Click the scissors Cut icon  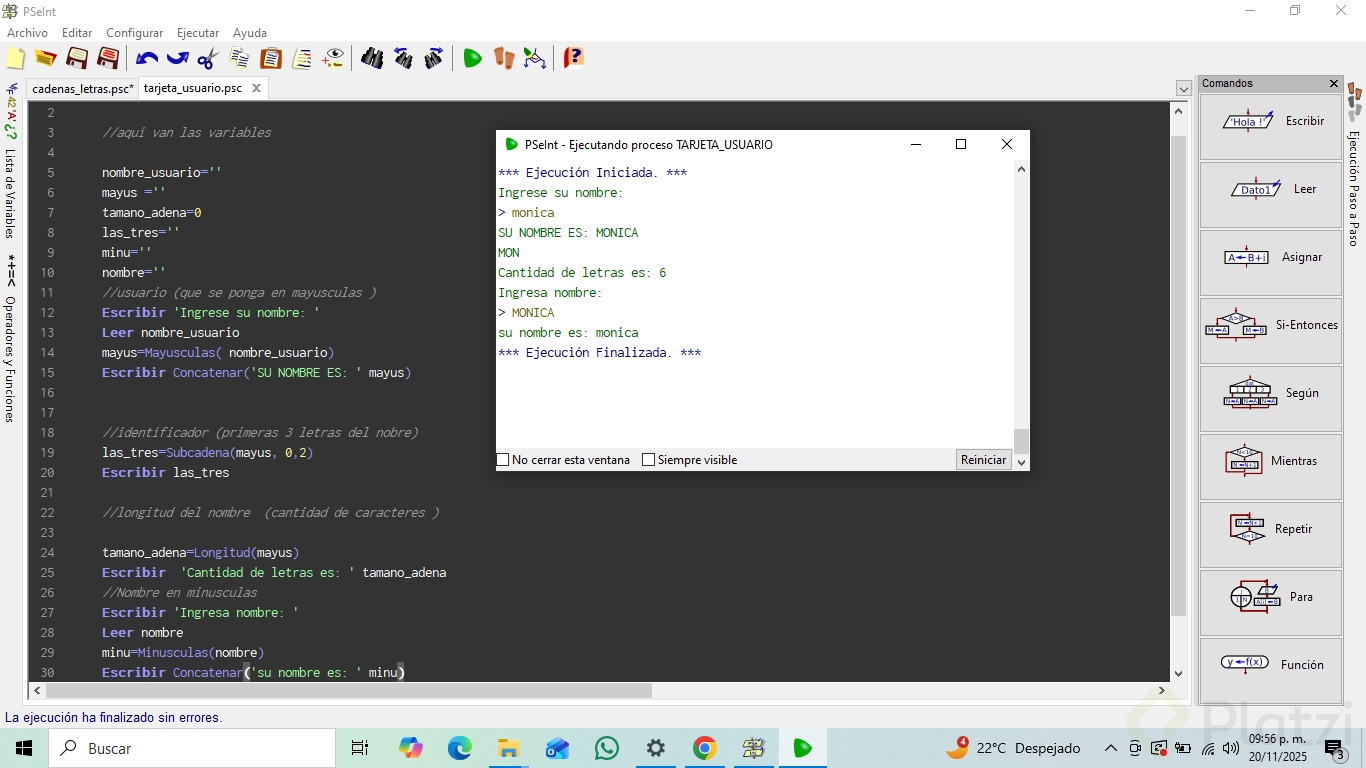pos(208,59)
